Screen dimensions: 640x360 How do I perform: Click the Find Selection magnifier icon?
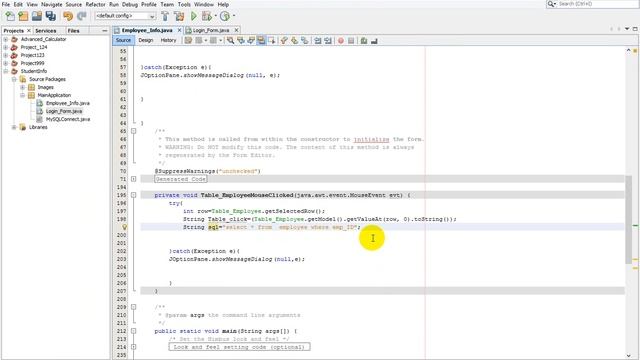pyautogui.click(x=231, y=40)
